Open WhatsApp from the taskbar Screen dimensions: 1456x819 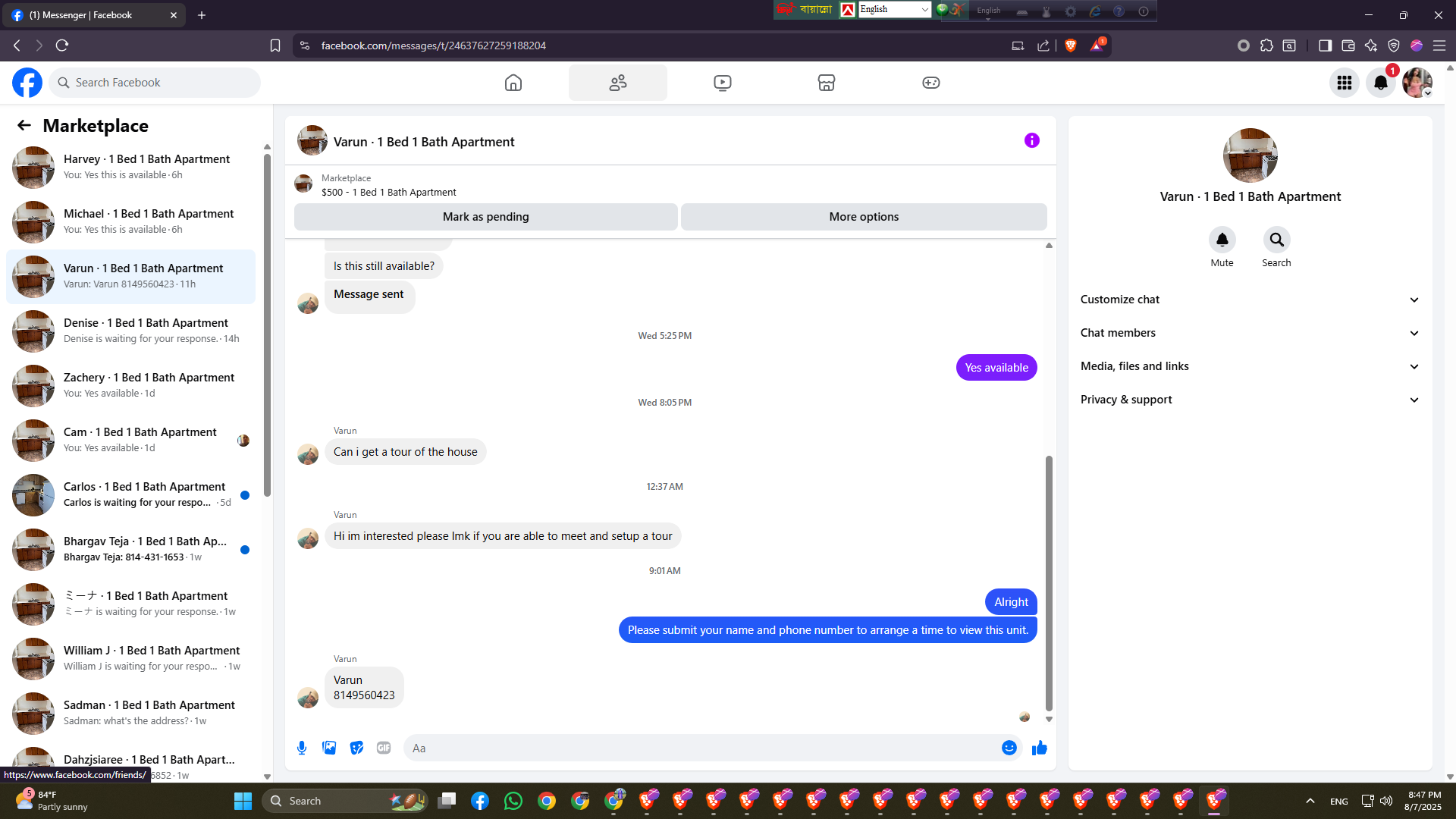click(x=513, y=801)
